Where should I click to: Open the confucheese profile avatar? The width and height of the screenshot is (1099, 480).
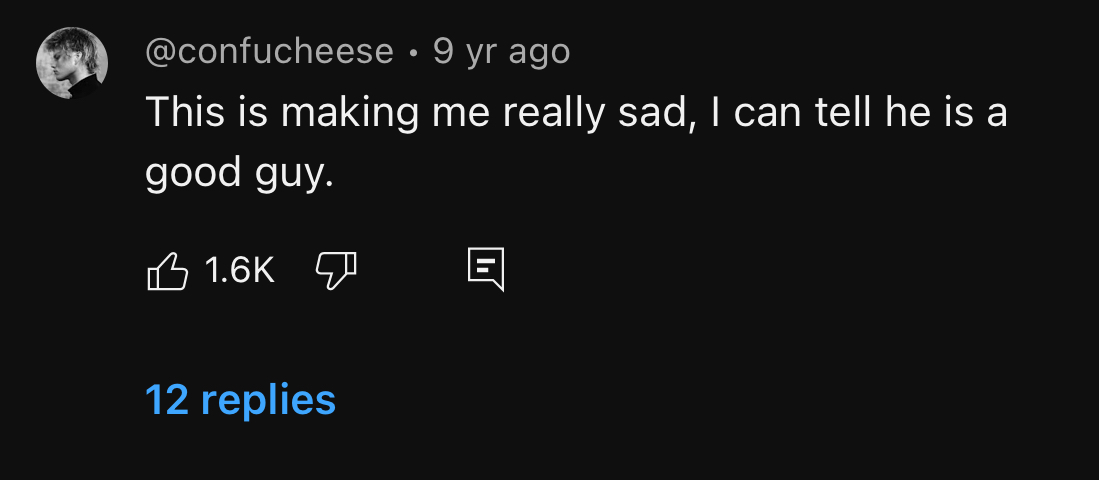click(71, 62)
